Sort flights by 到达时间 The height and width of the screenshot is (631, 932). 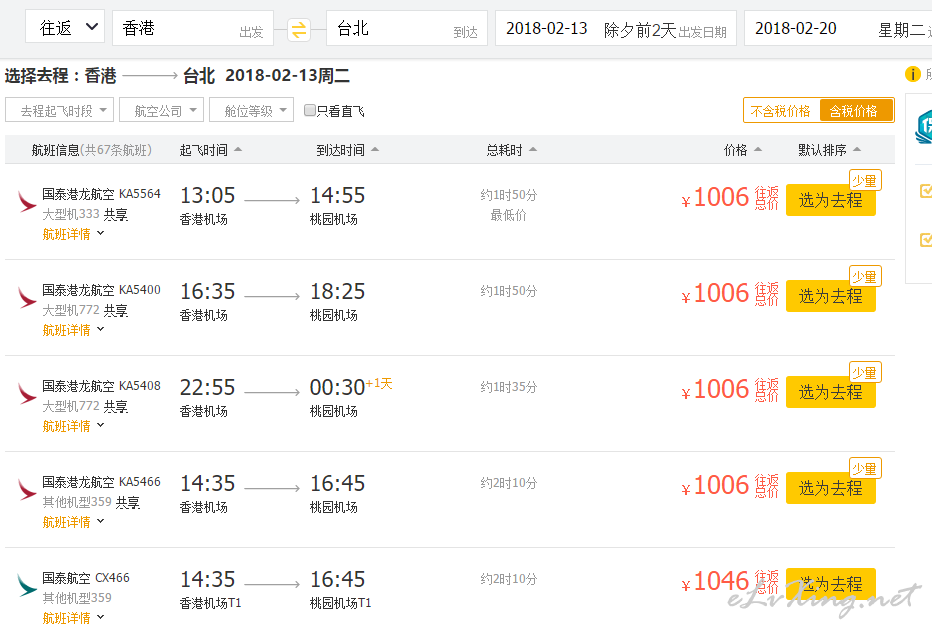coord(347,150)
